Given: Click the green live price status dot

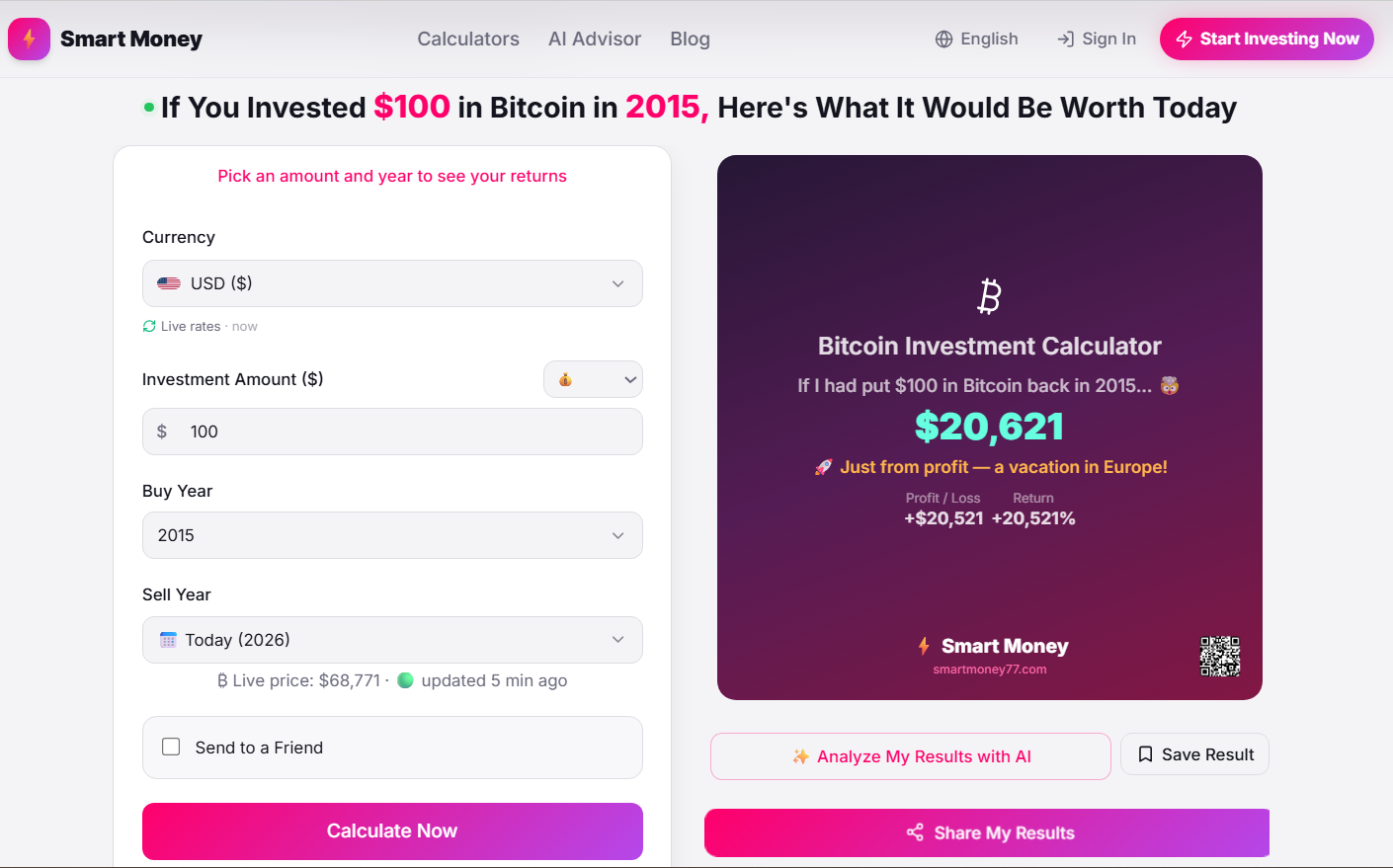Looking at the screenshot, I should click(405, 680).
